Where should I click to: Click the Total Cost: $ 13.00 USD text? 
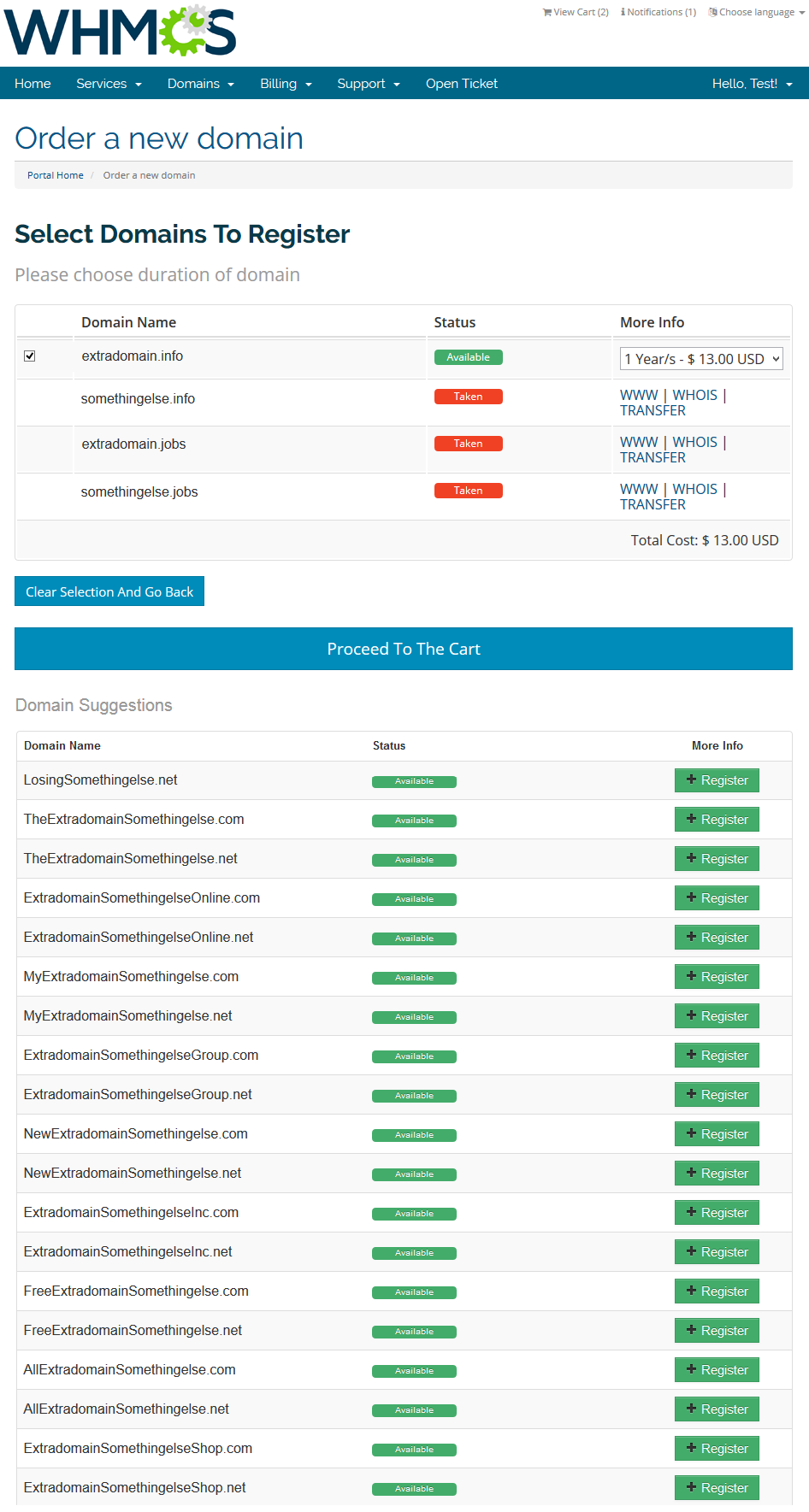coord(705,540)
